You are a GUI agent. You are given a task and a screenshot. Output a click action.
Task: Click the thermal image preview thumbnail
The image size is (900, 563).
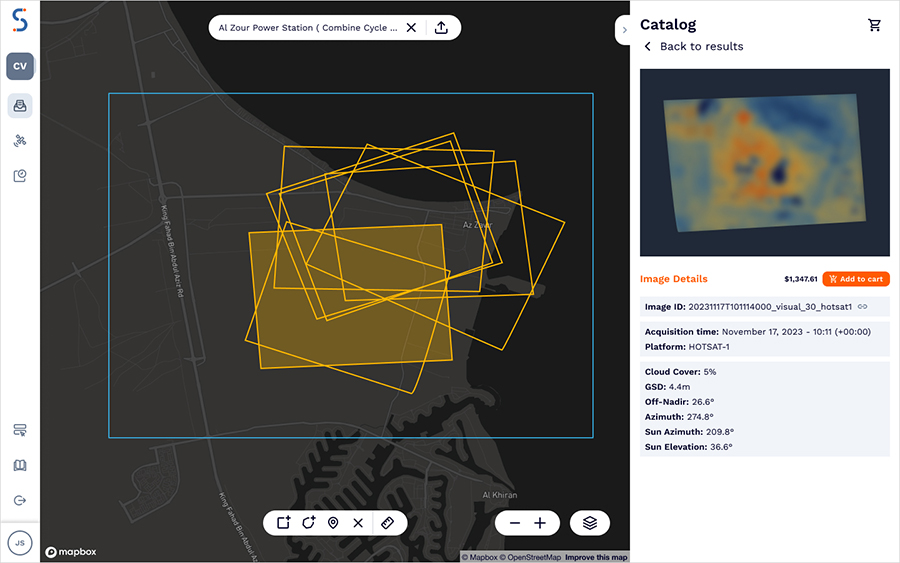(x=765, y=162)
